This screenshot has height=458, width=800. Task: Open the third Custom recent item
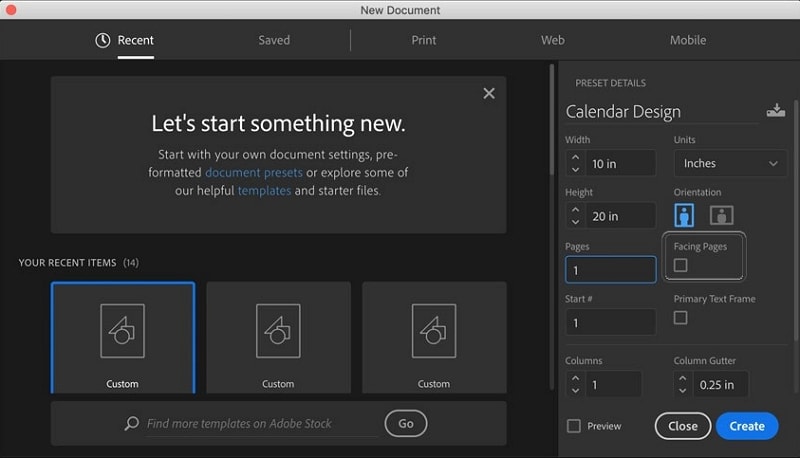[433, 337]
